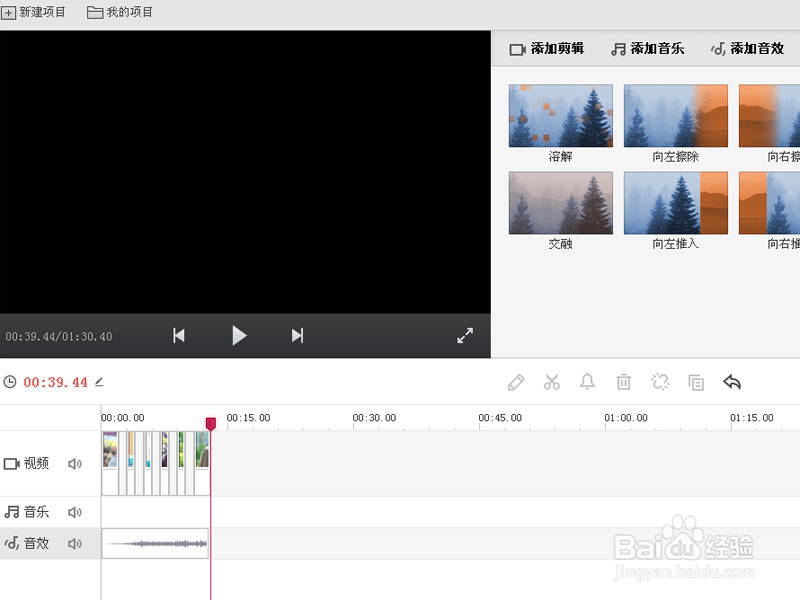Select the first video clip on timeline
Image resolution: width=800 pixels, height=600 pixels.
pyautogui.click(x=110, y=463)
